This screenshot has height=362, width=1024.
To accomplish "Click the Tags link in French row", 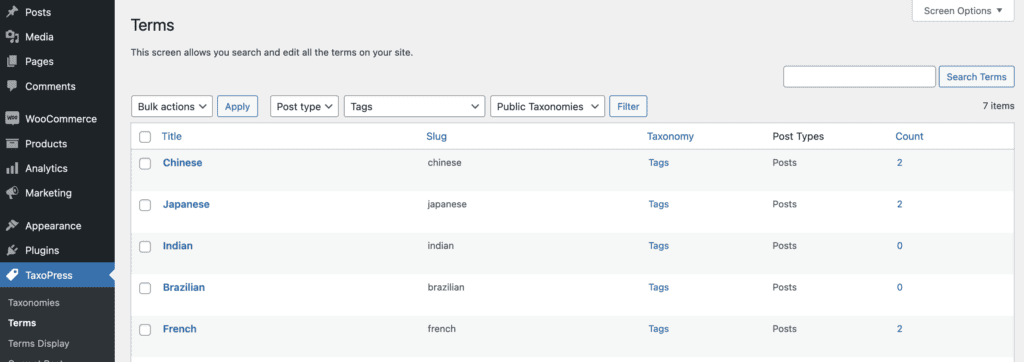I will (658, 329).
